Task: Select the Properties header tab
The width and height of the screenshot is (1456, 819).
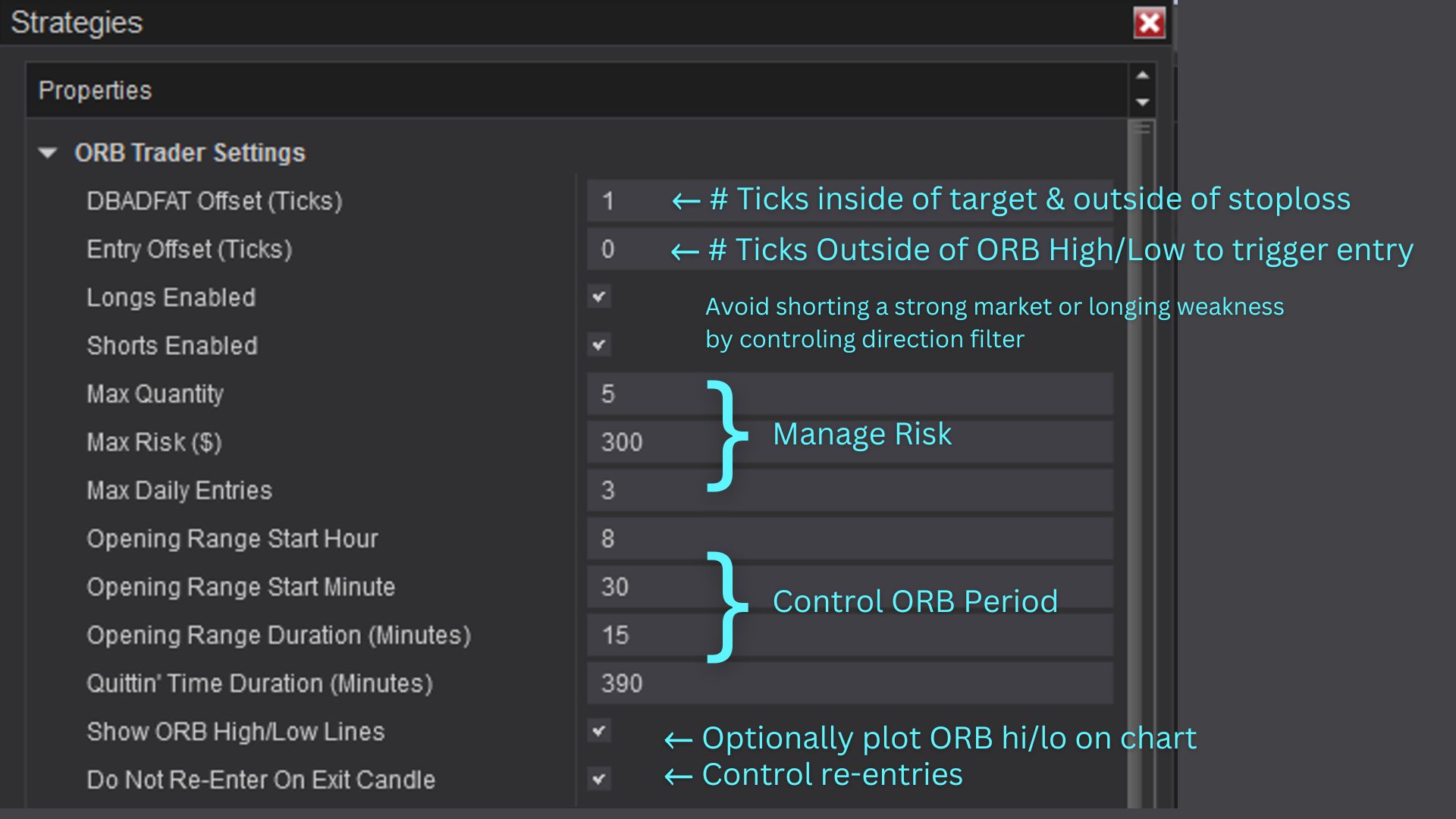Action: 96,90
